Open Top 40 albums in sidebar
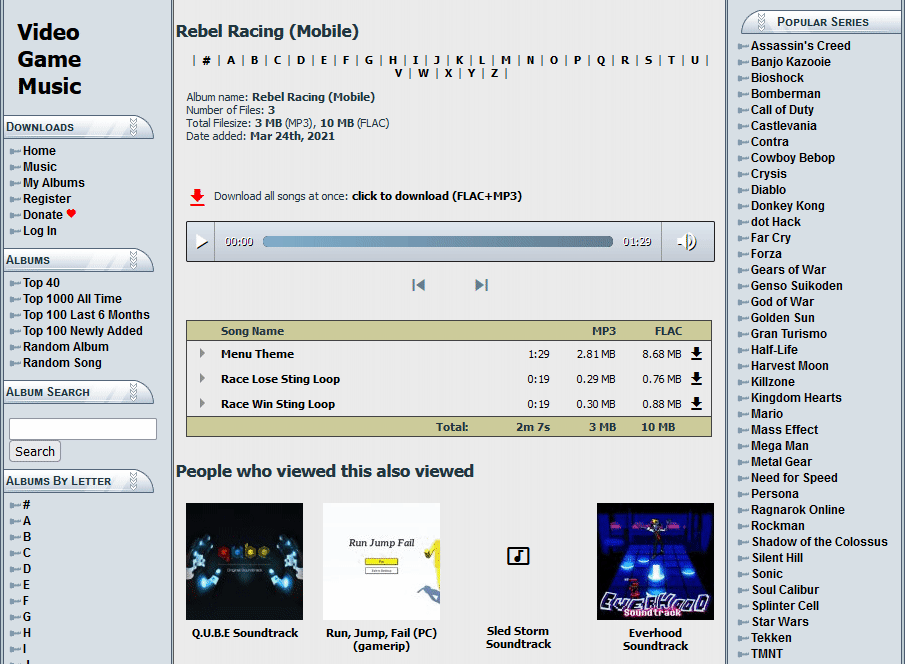Viewport: 905px width, 664px height. click(41, 283)
